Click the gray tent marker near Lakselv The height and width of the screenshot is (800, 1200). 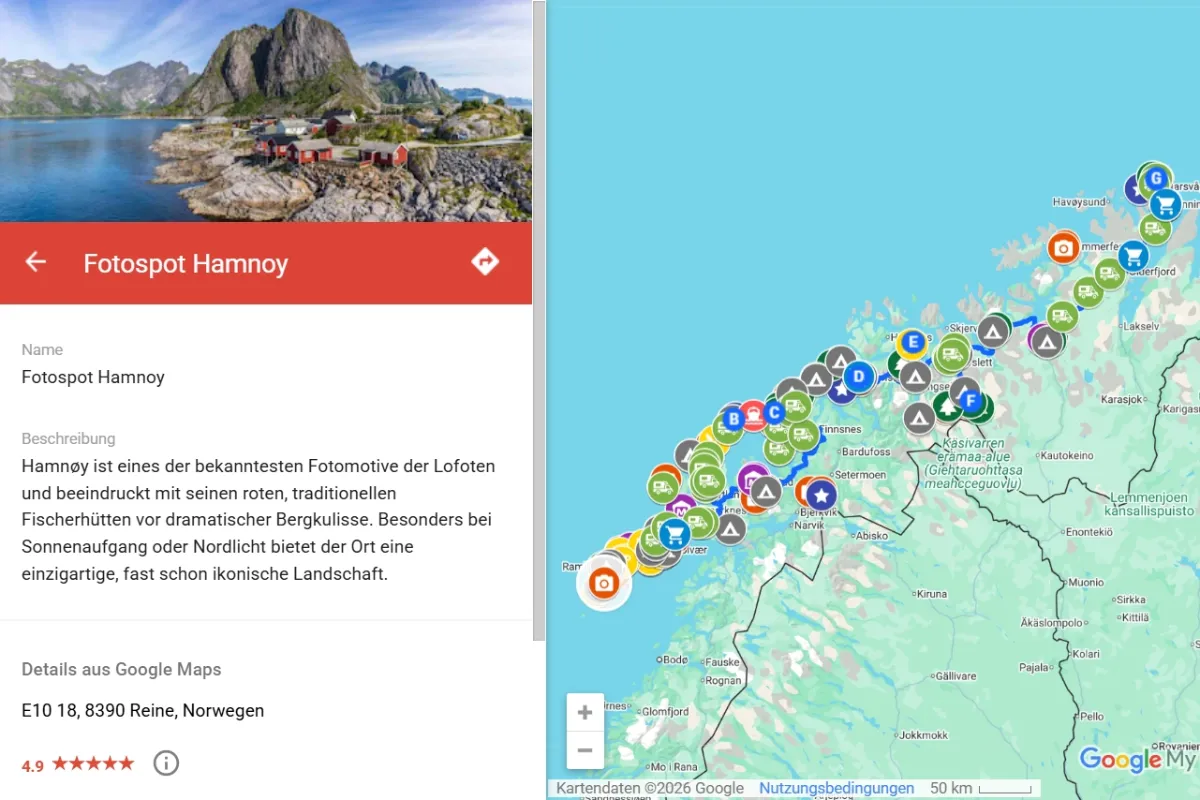1047,342
